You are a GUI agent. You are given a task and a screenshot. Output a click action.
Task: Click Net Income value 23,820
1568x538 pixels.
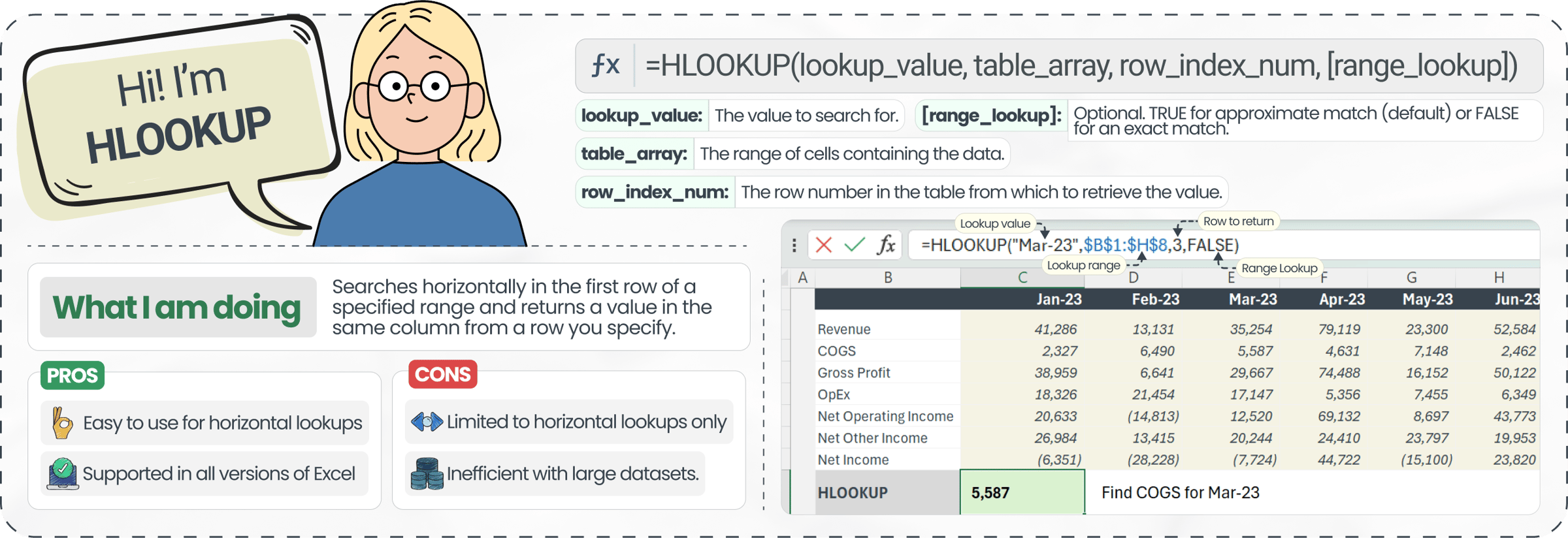[1514, 460]
